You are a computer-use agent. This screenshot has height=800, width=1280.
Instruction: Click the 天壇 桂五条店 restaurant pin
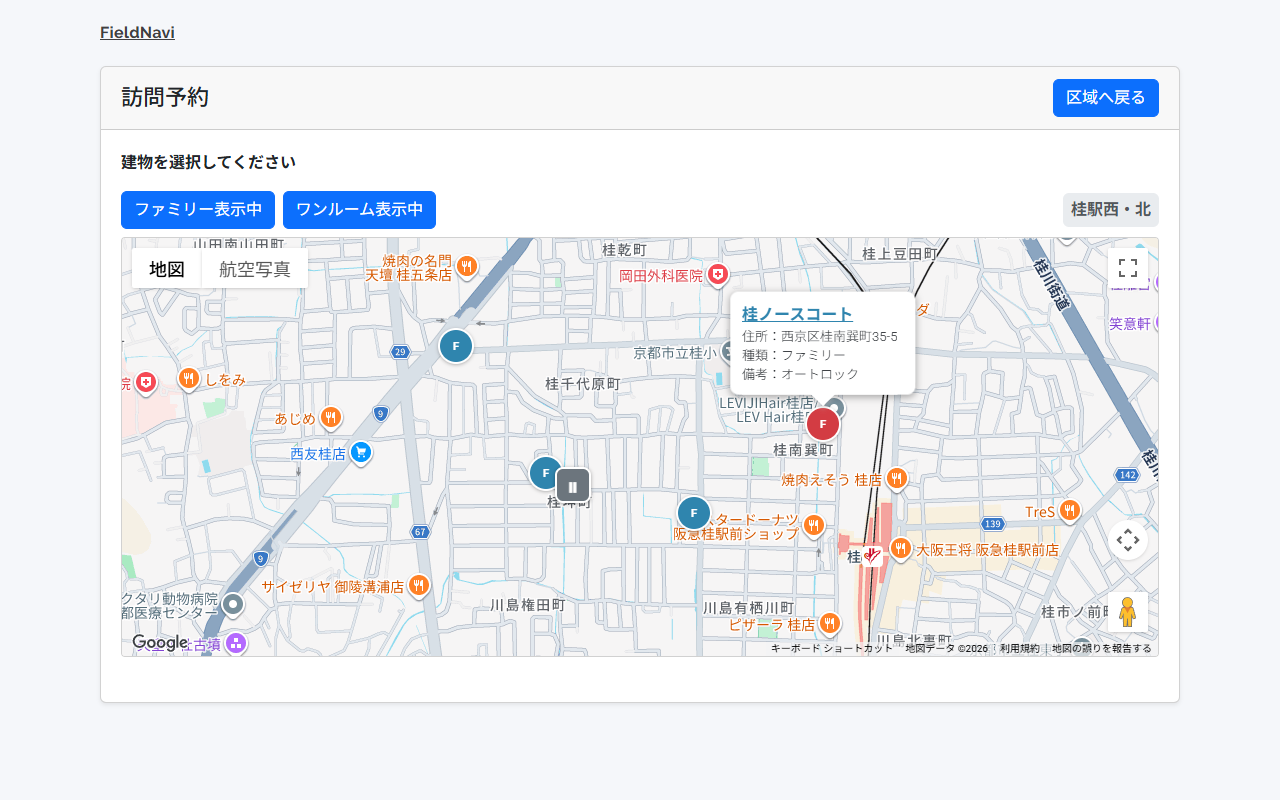click(x=466, y=267)
